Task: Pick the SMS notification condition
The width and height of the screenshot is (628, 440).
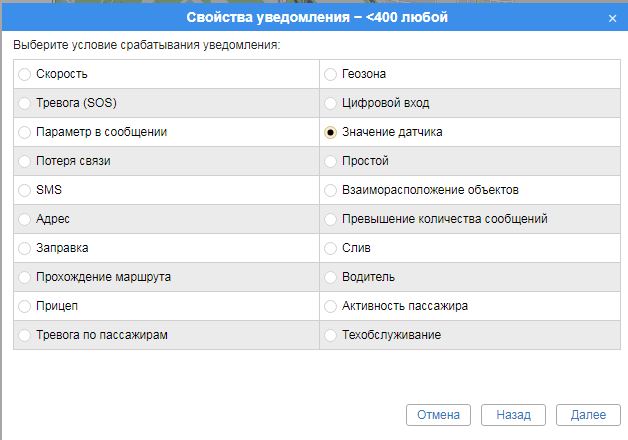Action: tap(25, 190)
